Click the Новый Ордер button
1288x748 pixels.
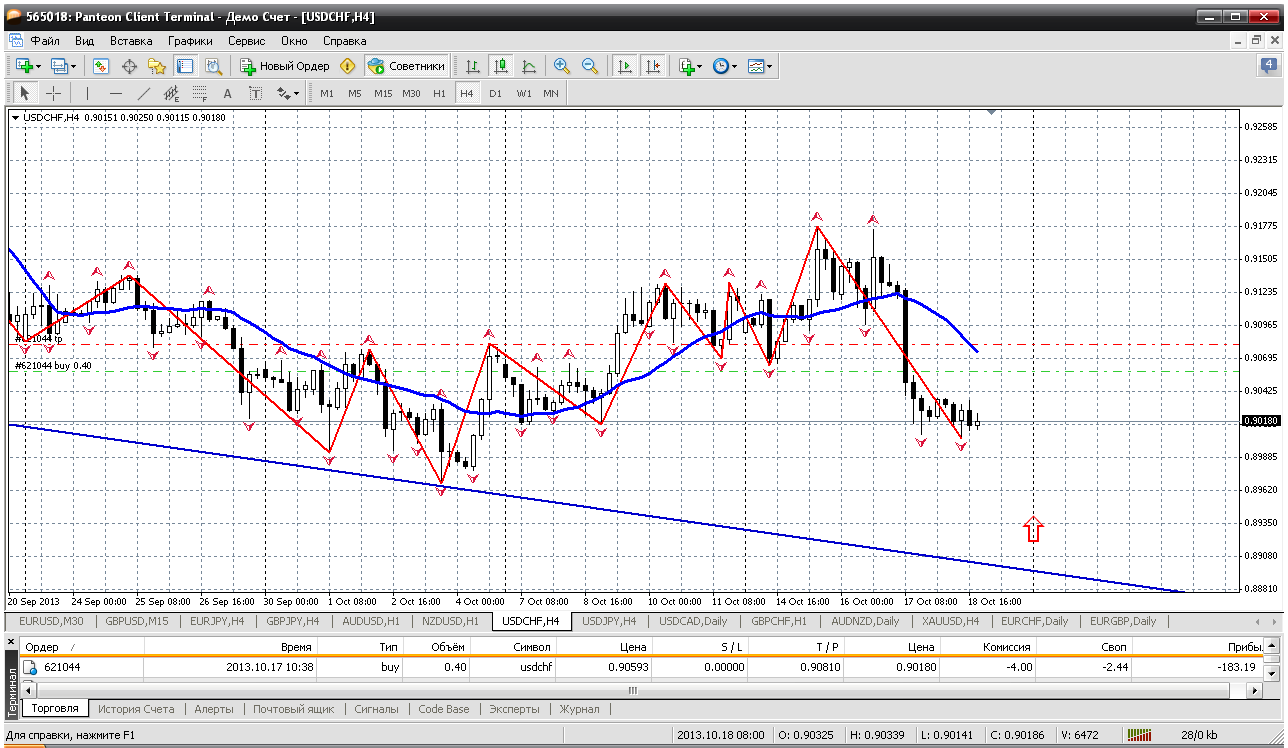[x=285, y=66]
